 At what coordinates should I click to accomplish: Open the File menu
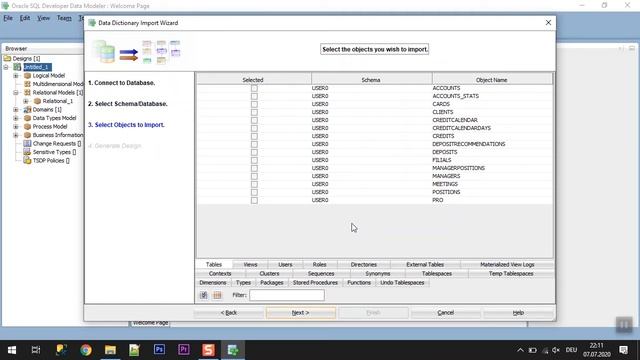pos(8,18)
